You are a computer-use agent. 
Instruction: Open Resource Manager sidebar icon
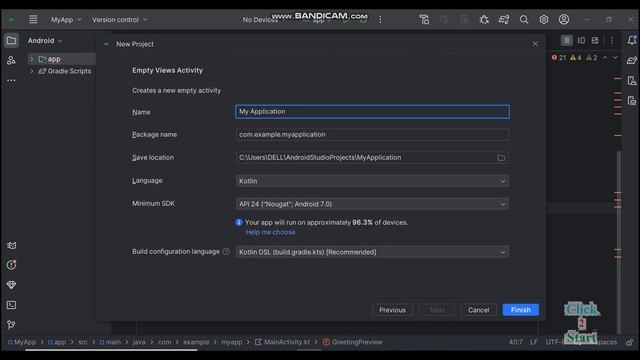tap(11, 60)
